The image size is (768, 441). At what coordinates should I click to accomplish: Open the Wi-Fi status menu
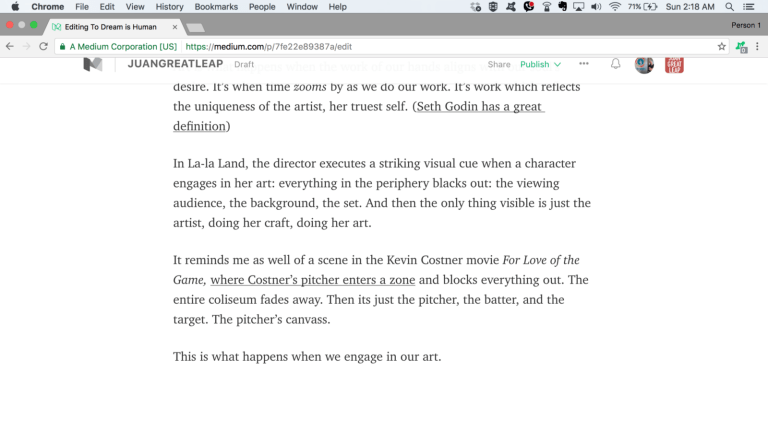tap(614, 7)
